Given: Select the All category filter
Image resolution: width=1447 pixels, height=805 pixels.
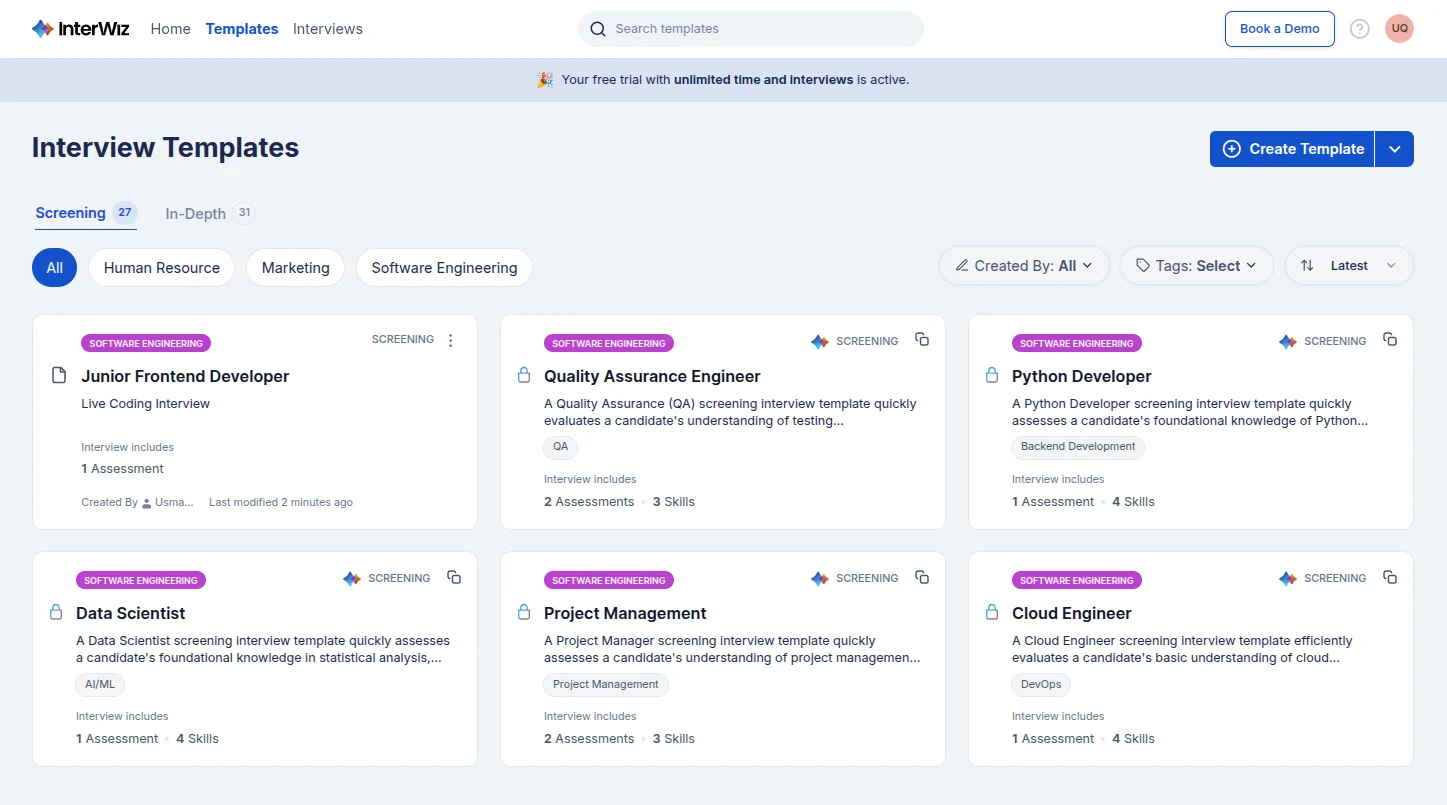Looking at the screenshot, I should [x=54, y=268].
